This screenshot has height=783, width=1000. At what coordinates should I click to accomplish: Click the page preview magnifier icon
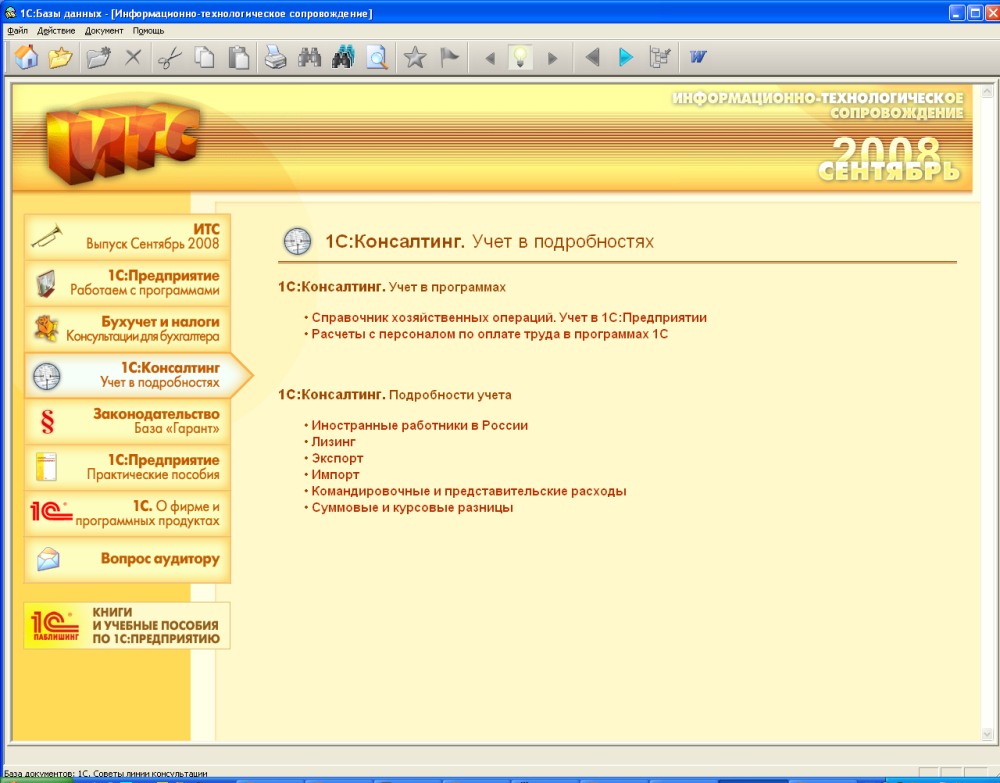tap(376, 58)
